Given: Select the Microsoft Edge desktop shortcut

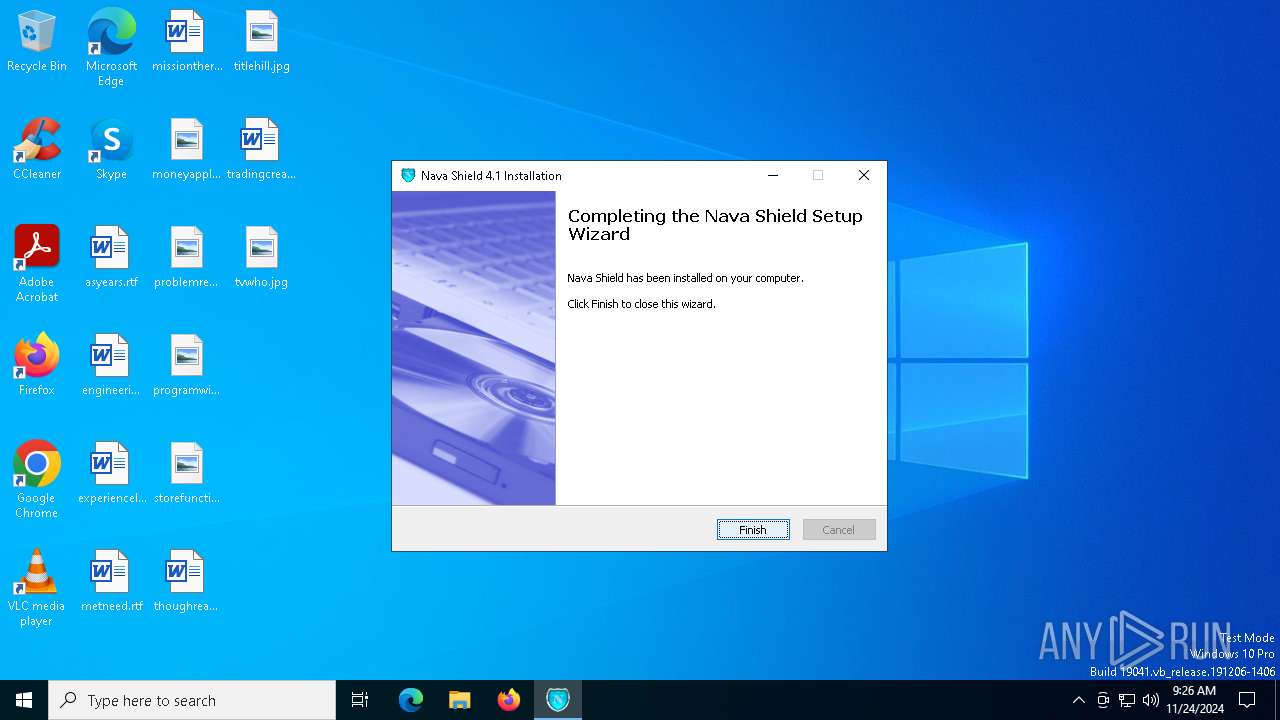Looking at the screenshot, I should pos(111,48).
